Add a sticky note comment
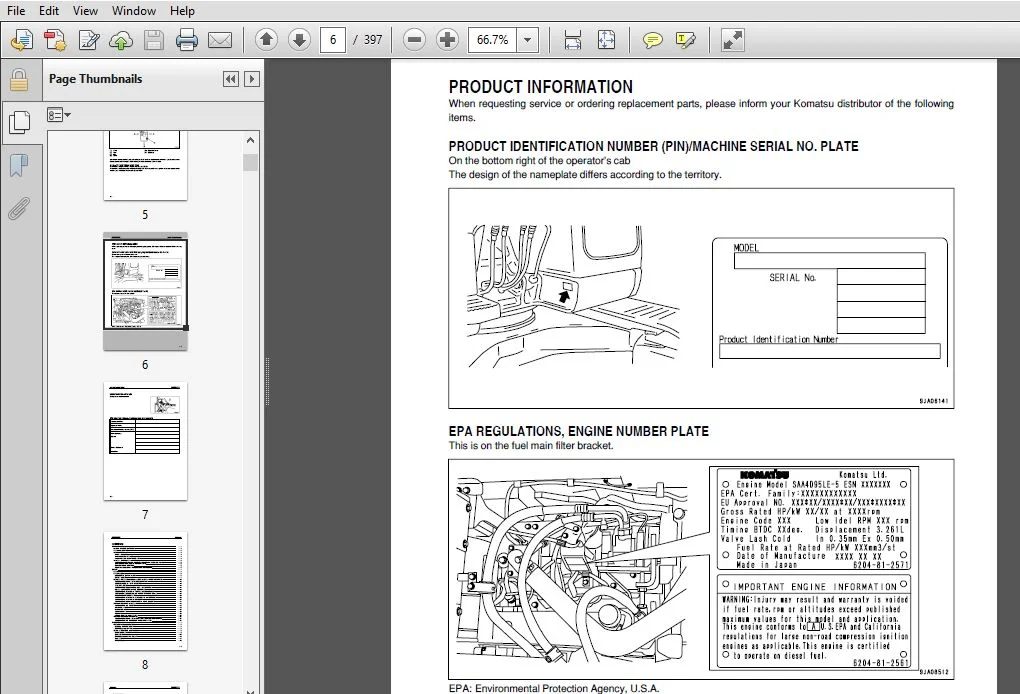This screenshot has width=1020, height=694. (652, 40)
